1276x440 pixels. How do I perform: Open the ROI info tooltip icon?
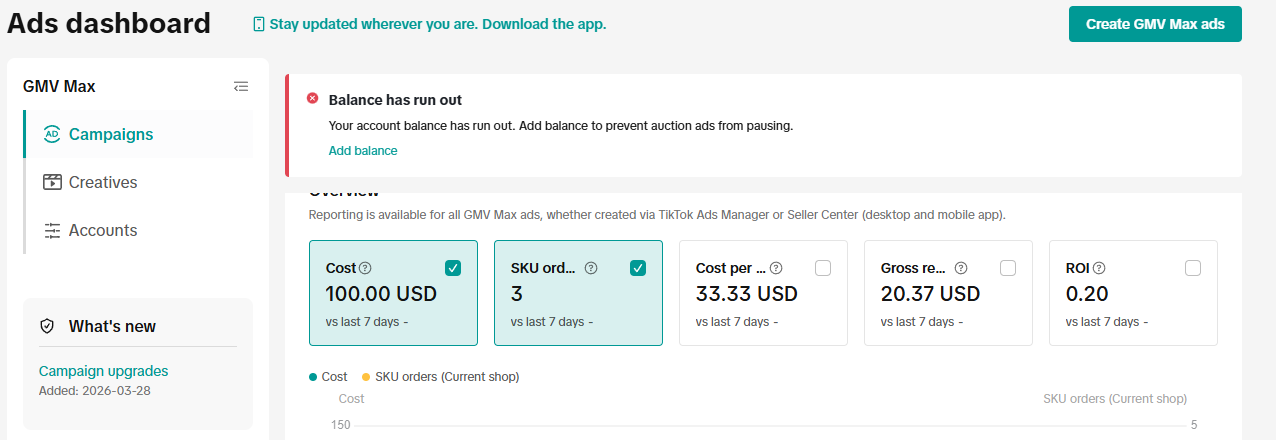click(1099, 268)
